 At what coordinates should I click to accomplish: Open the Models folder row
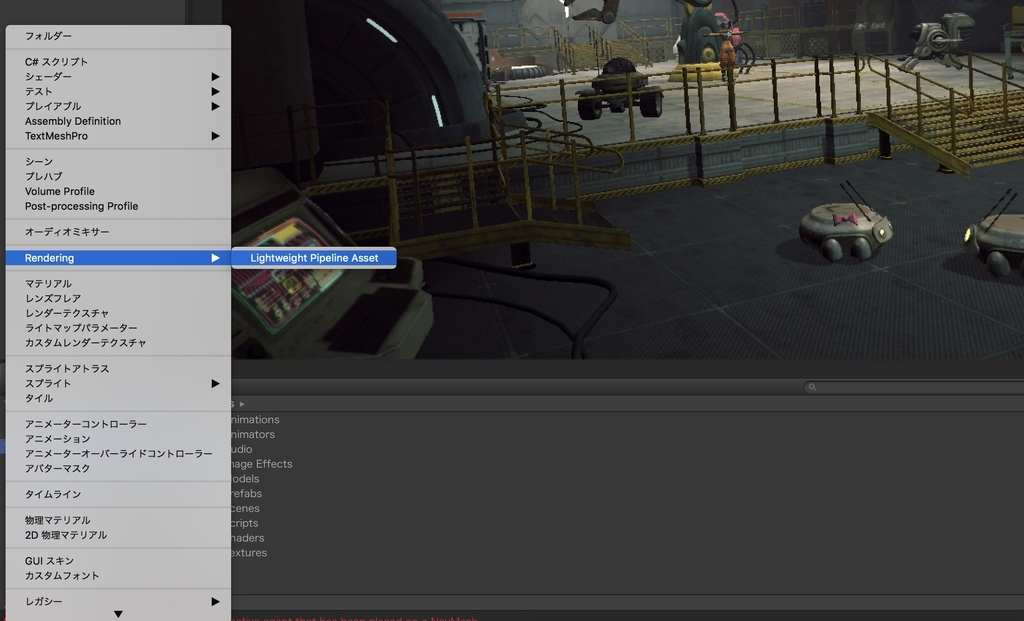[245, 479]
